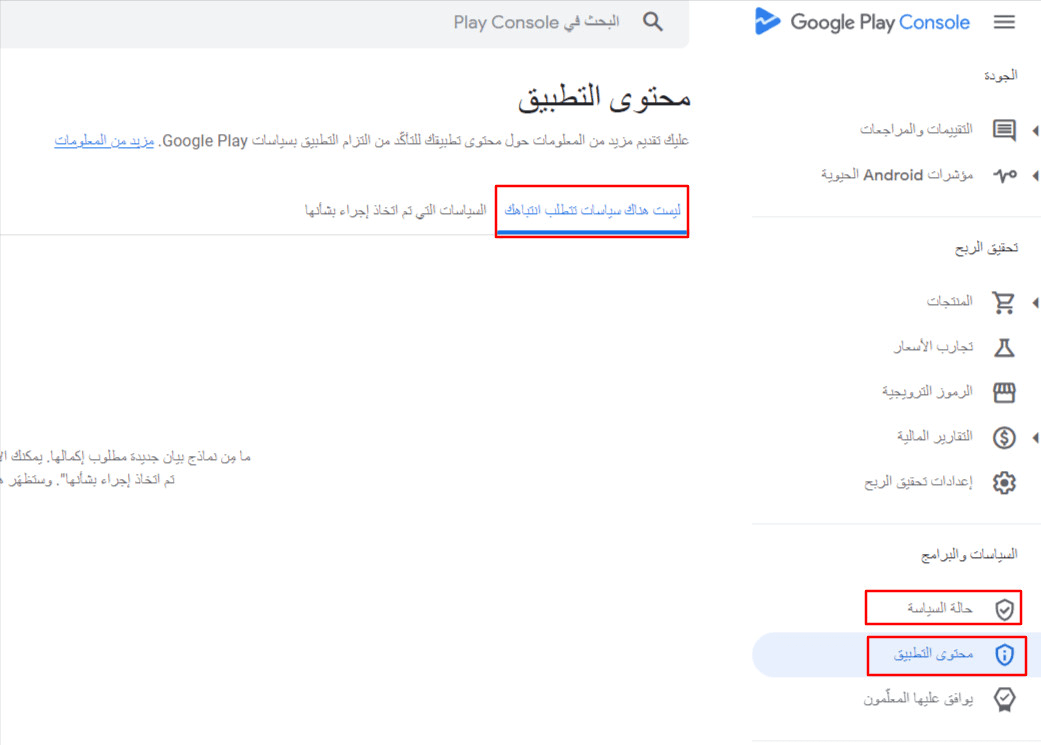
Task: Open the مزيد من المعلومات link
Action: tap(104, 141)
